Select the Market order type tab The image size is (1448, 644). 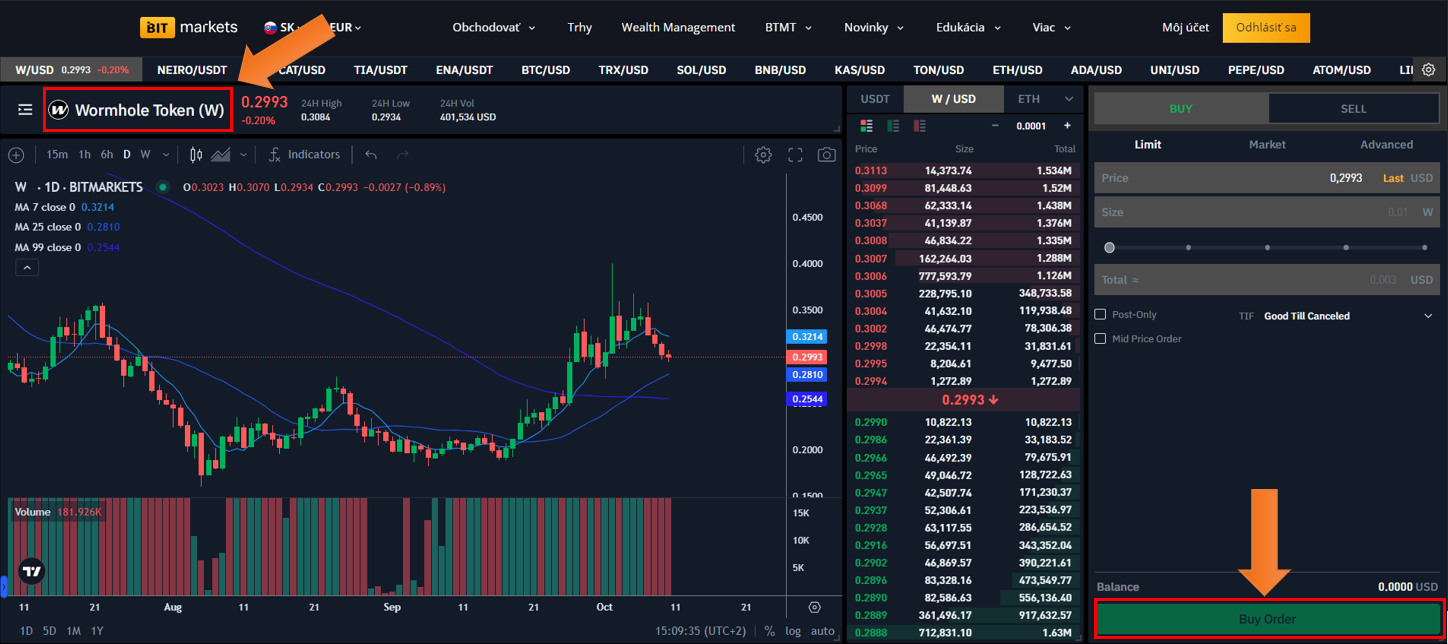[1267, 145]
